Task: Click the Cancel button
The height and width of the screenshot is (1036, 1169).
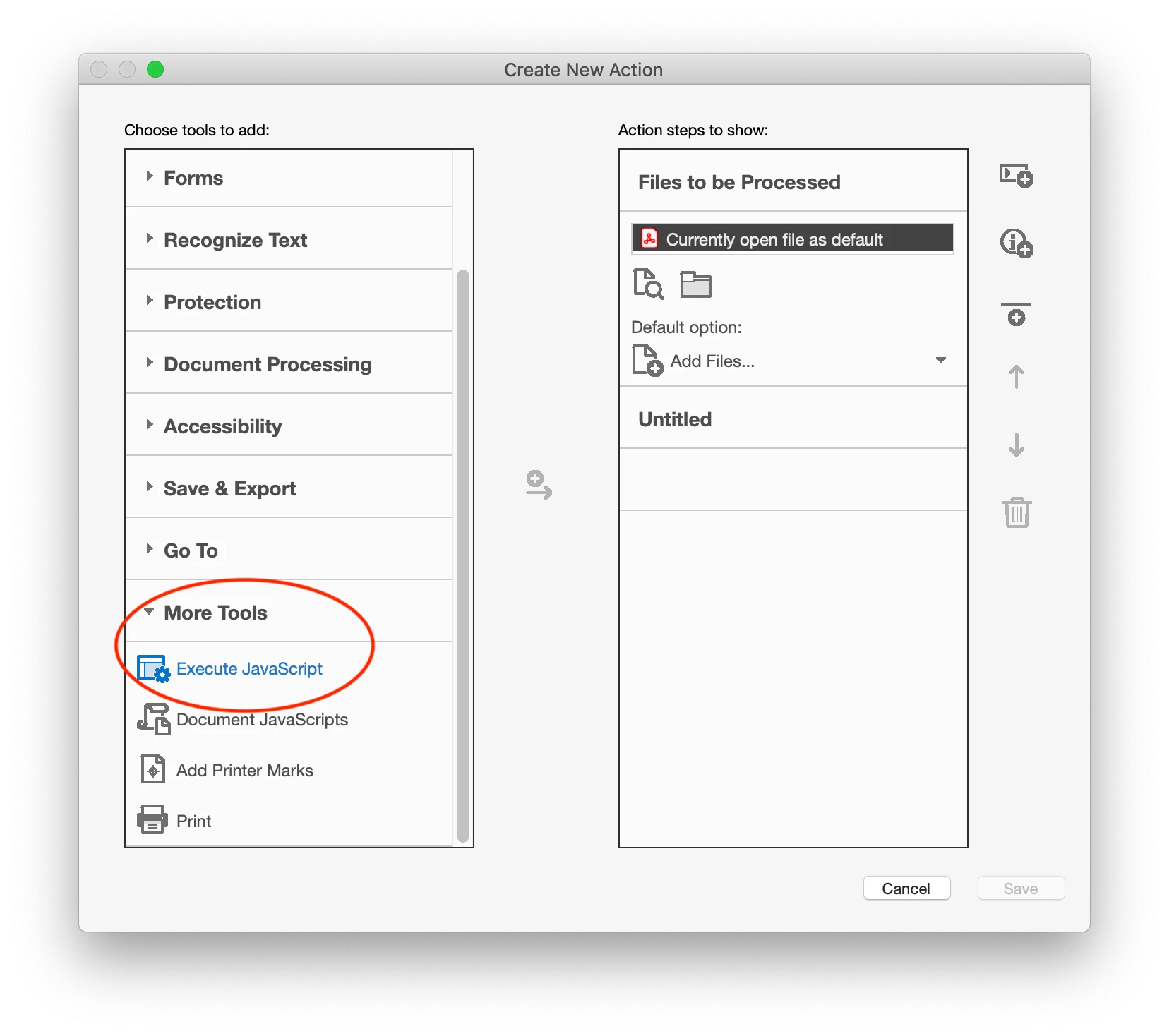Action: click(906, 889)
